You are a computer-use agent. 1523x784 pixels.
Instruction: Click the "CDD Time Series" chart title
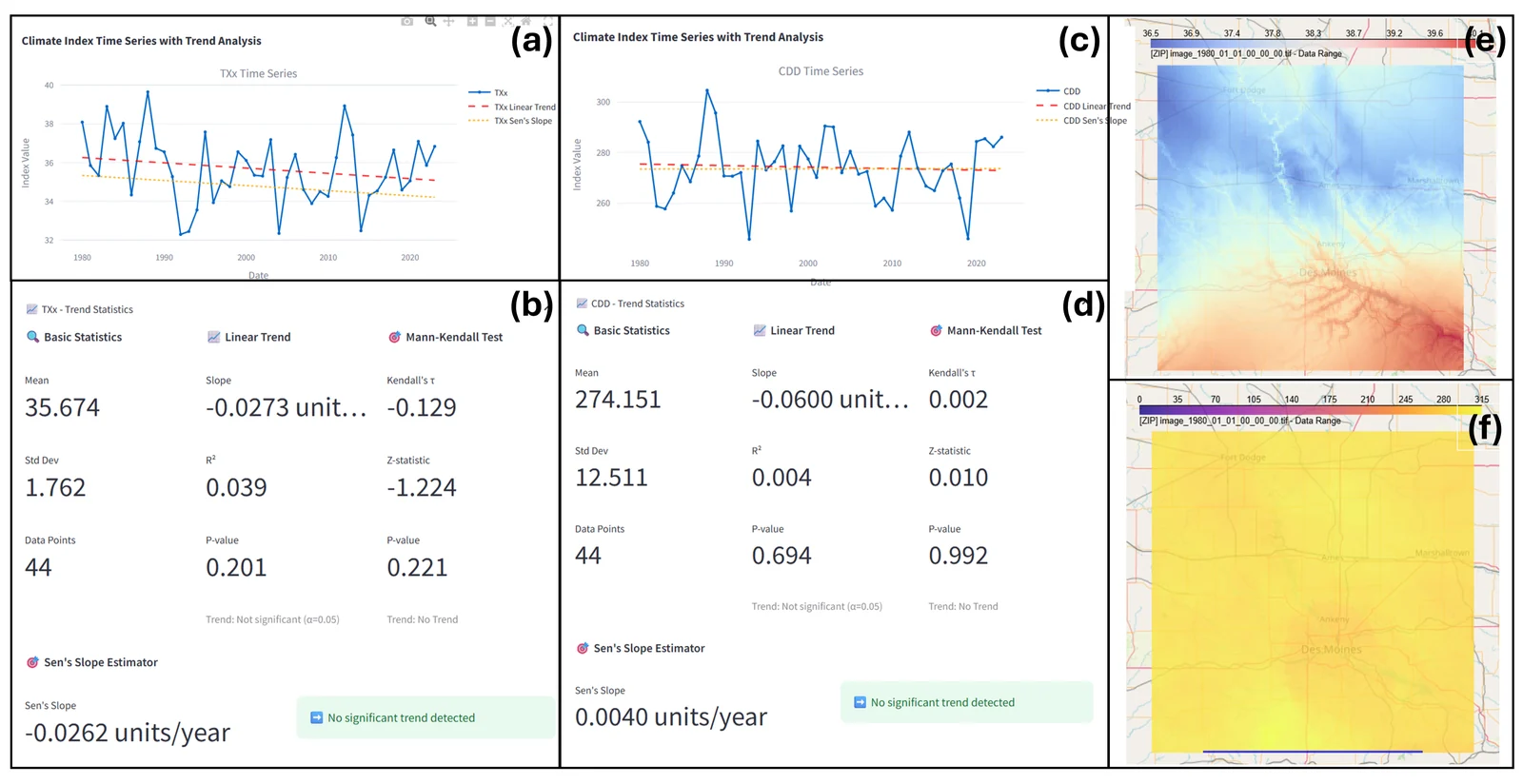coord(821,71)
